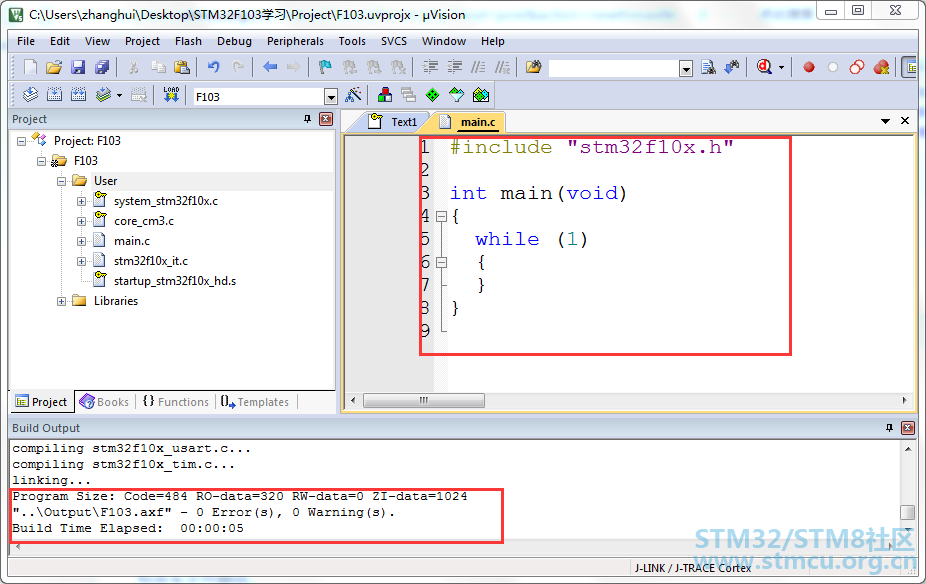Click the Undo arrow icon
926x584 pixels.
(213, 67)
